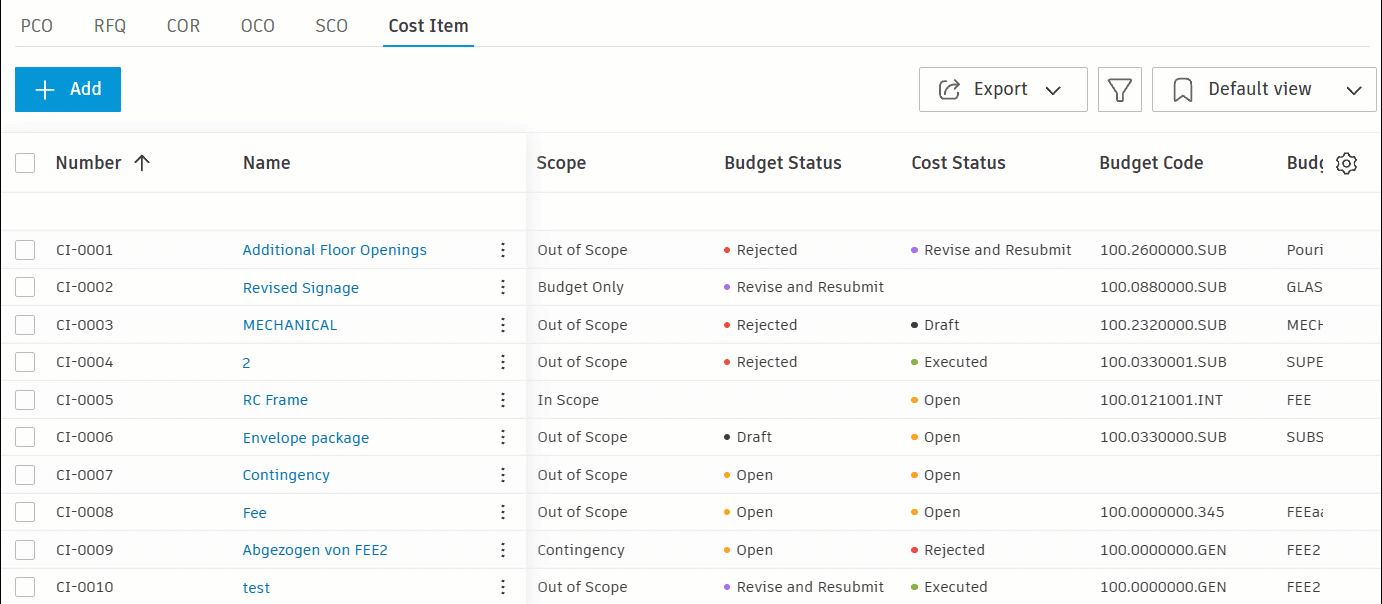Viewport: 1382px width, 604px height.
Task: Open three-dot menu for RC Frame row
Action: pos(503,400)
